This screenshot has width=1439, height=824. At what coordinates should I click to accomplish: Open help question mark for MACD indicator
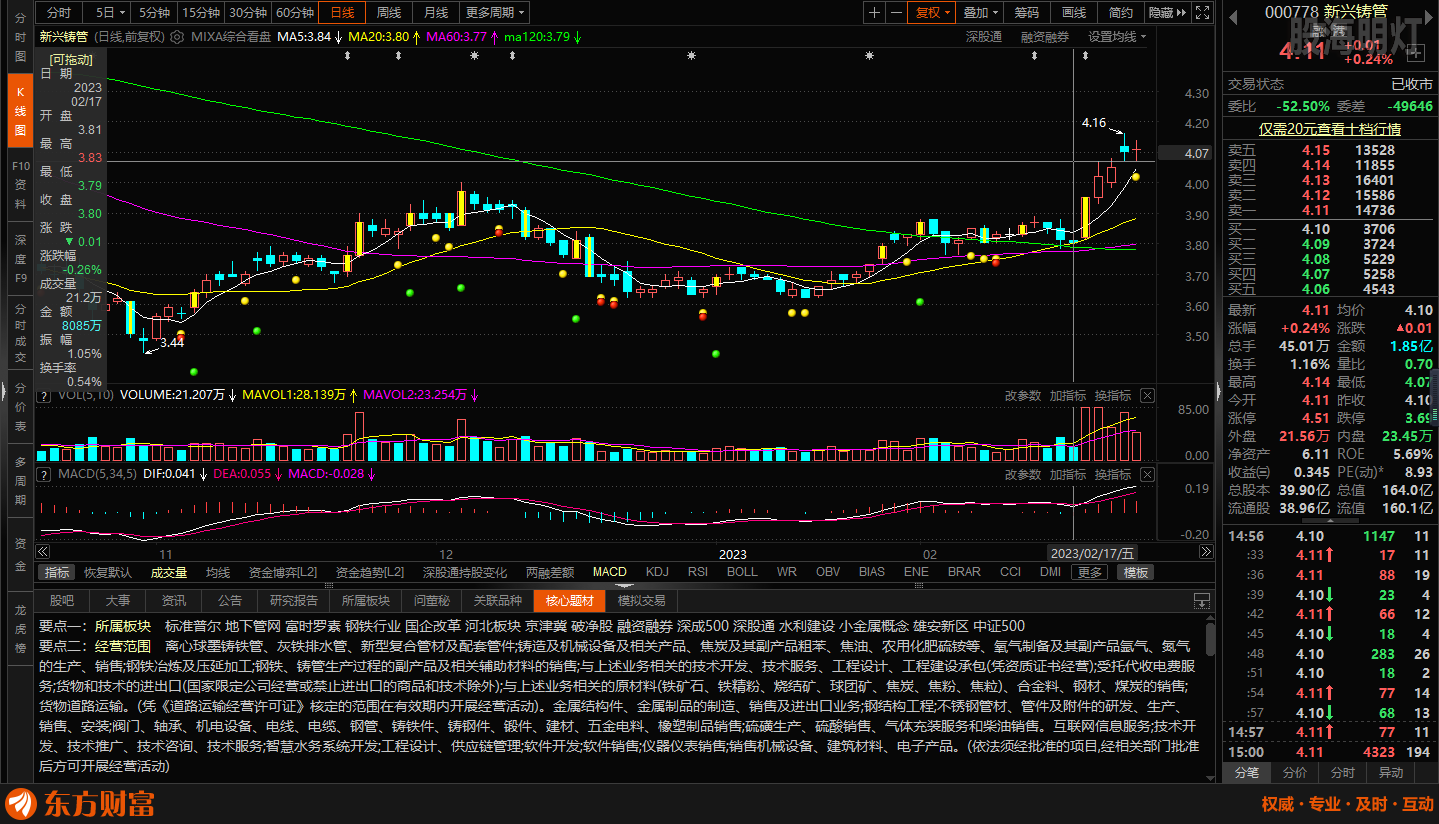pyautogui.click(x=43, y=473)
